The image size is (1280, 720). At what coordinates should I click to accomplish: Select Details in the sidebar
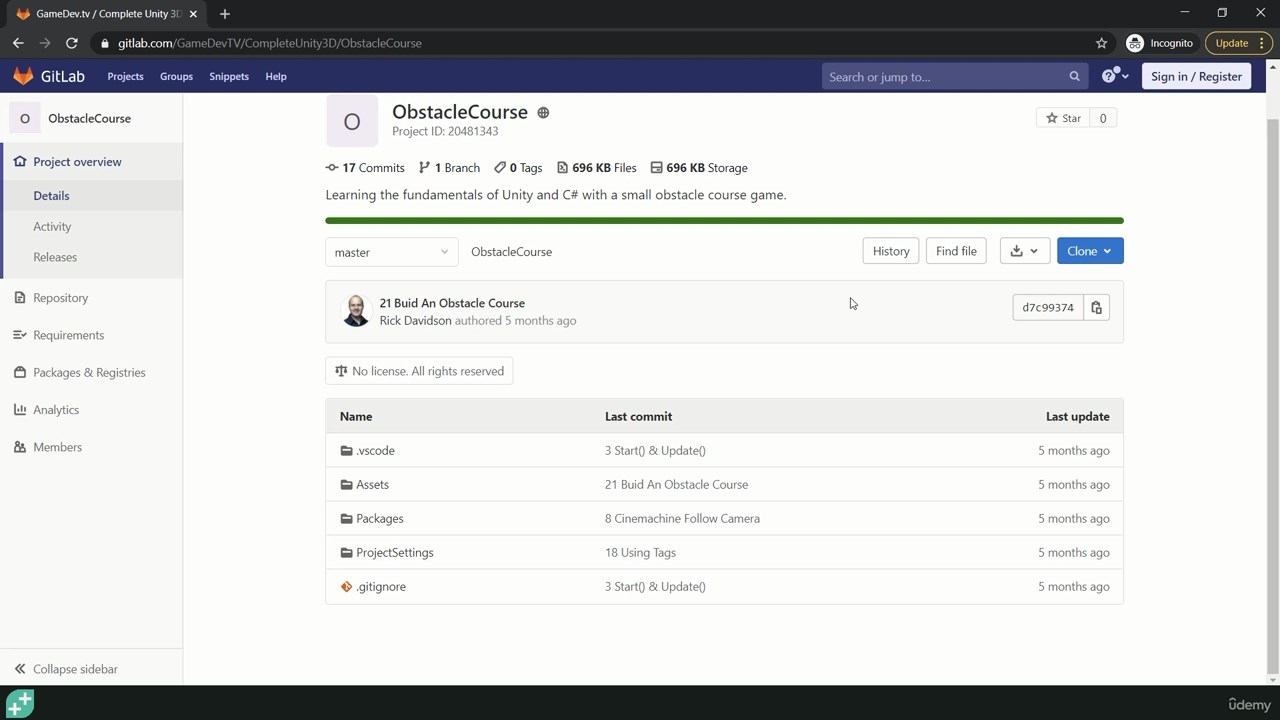point(91,195)
